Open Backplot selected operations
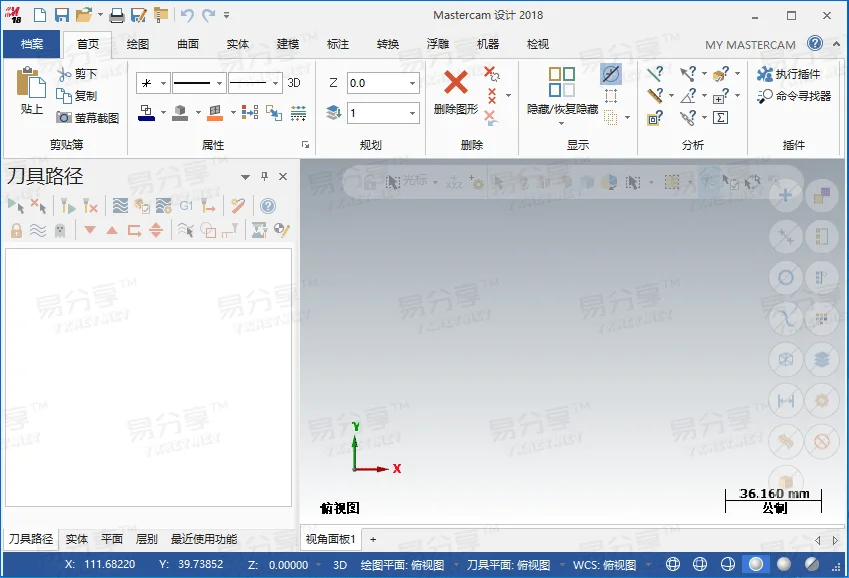The width and height of the screenshot is (849, 578). 120,206
